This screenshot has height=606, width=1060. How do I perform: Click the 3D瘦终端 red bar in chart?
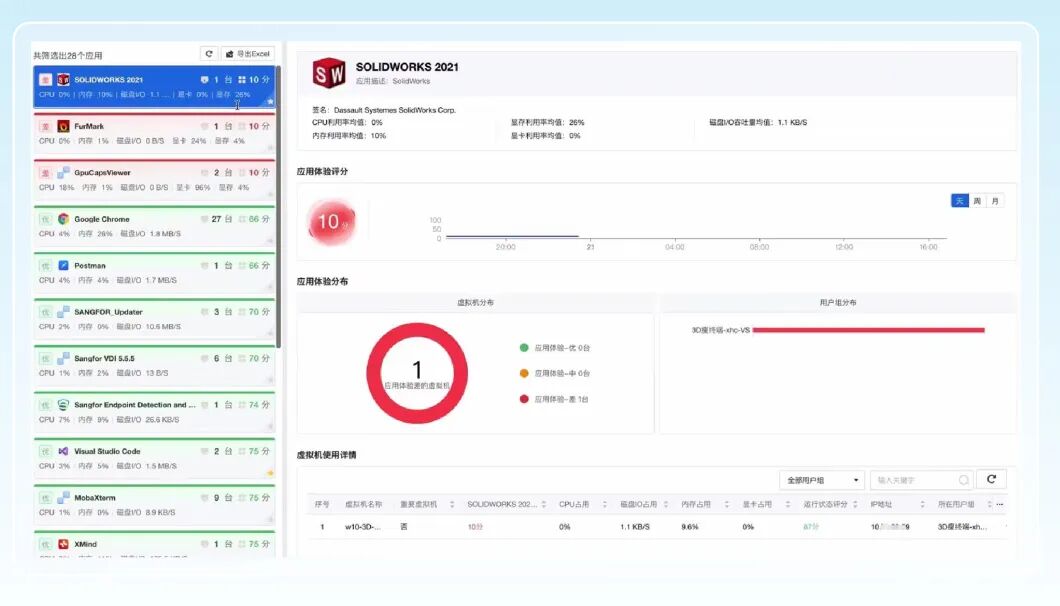869,330
